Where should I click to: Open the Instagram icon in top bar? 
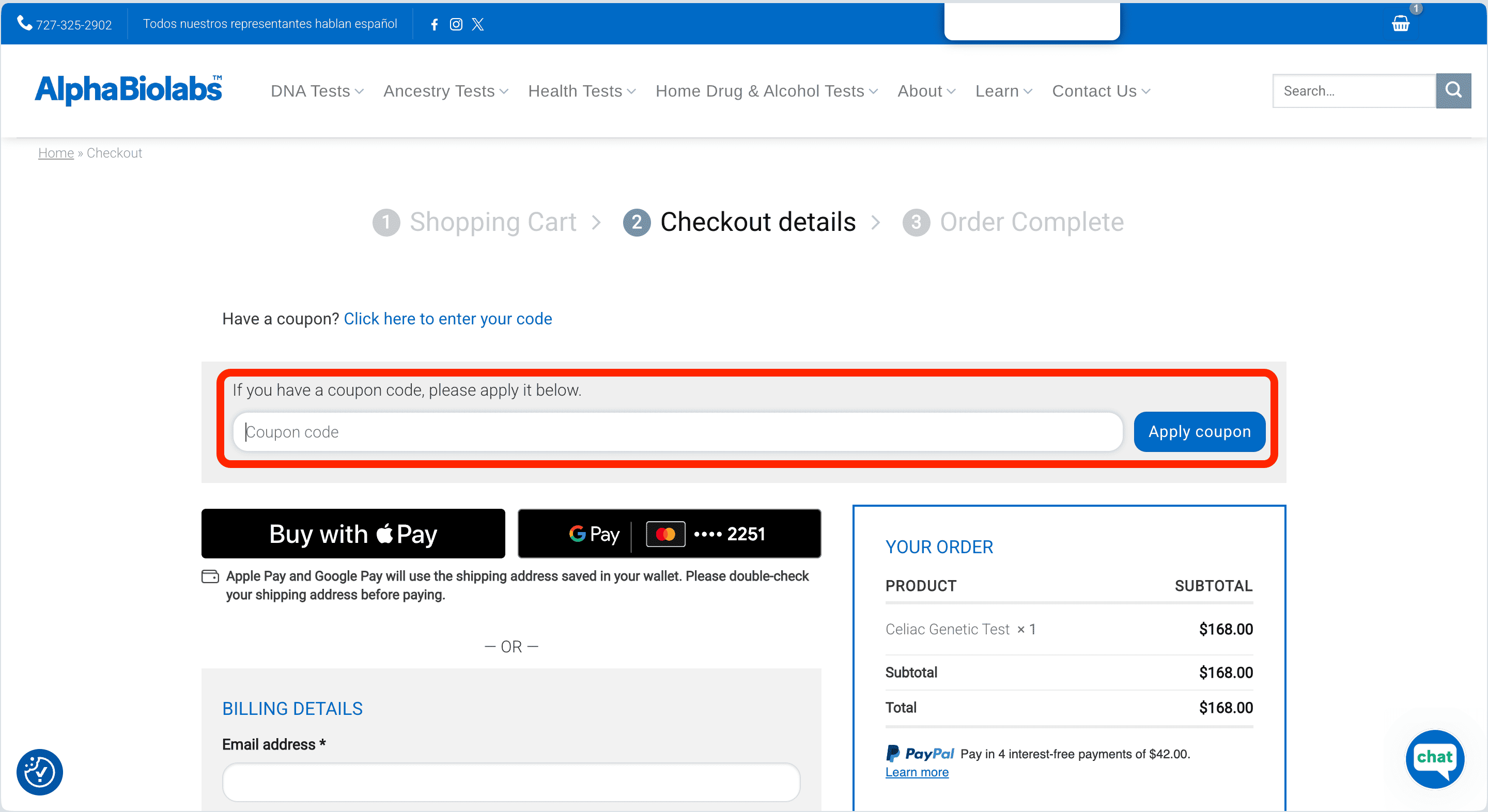point(456,24)
